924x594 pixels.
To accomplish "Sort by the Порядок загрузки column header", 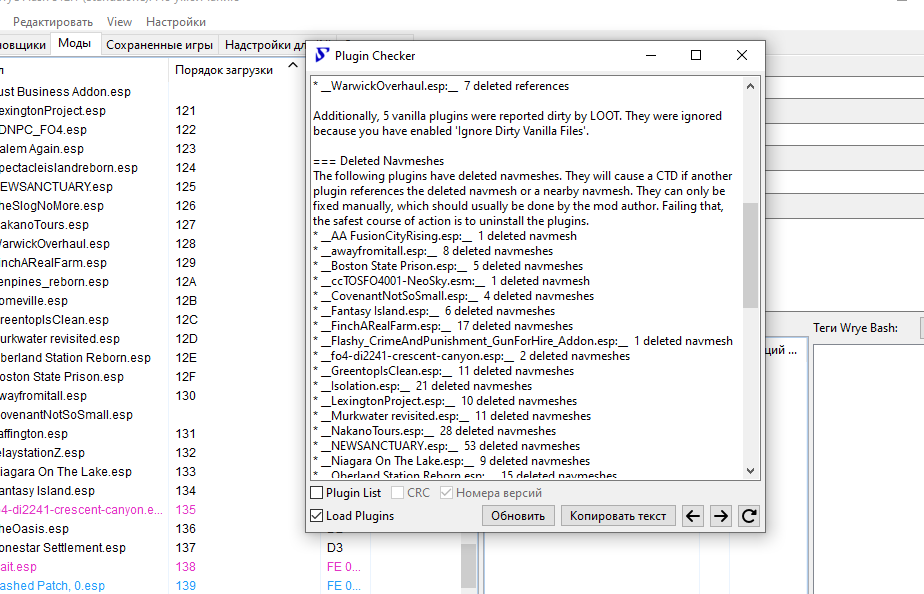I will click(224, 70).
